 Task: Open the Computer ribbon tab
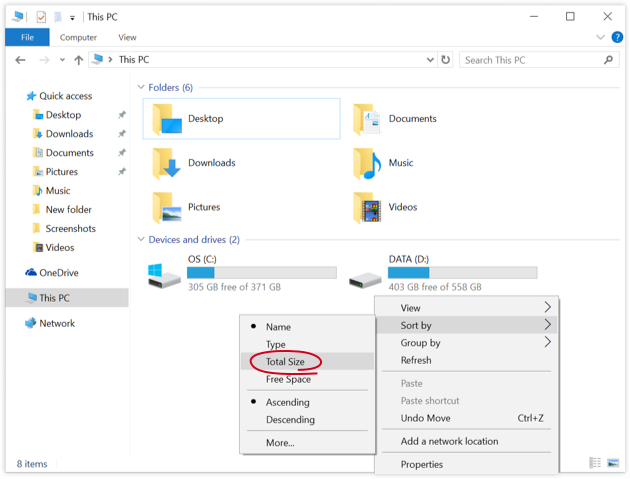coord(78,37)
